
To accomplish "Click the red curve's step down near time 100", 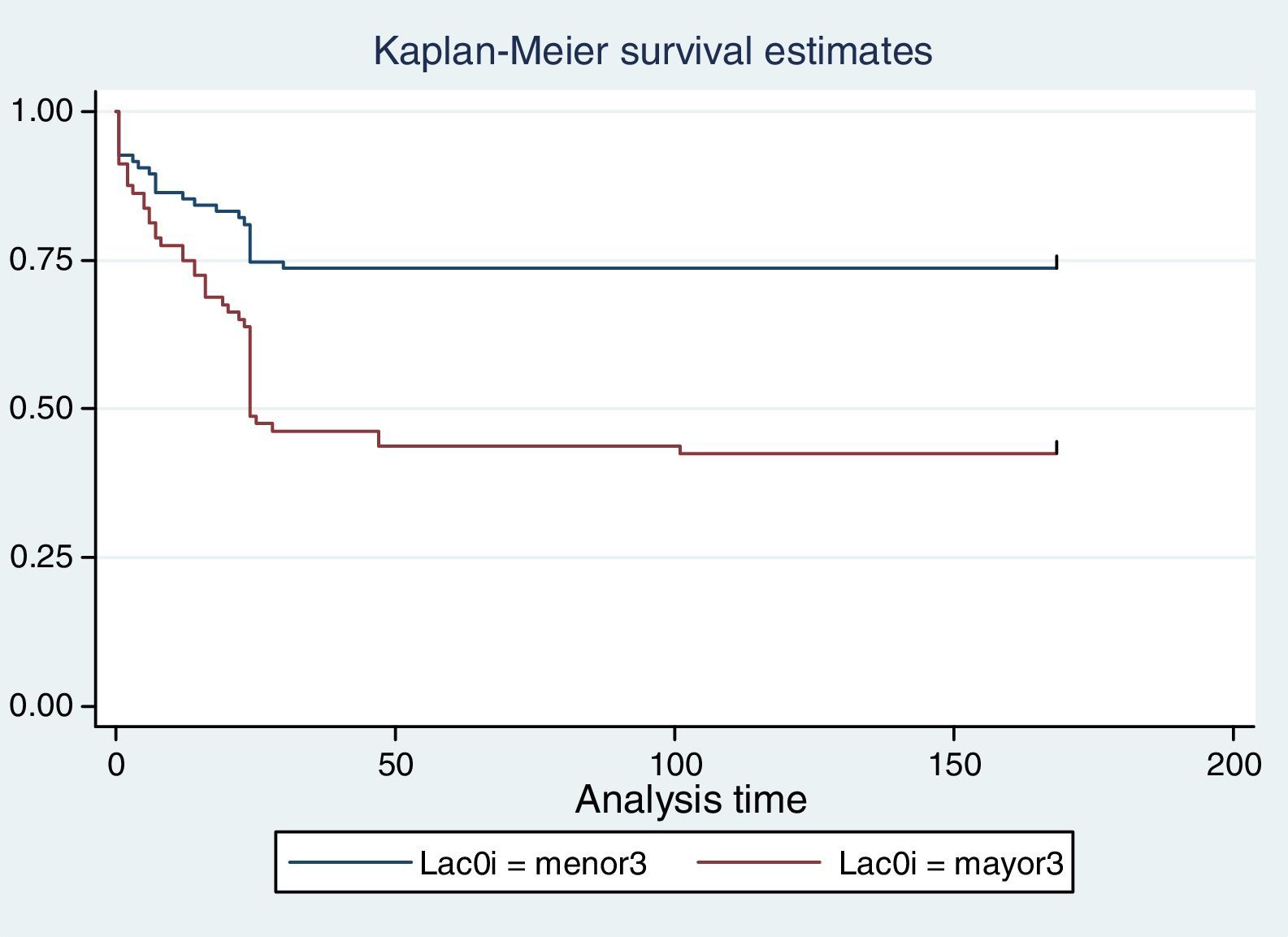I will 679,449.
